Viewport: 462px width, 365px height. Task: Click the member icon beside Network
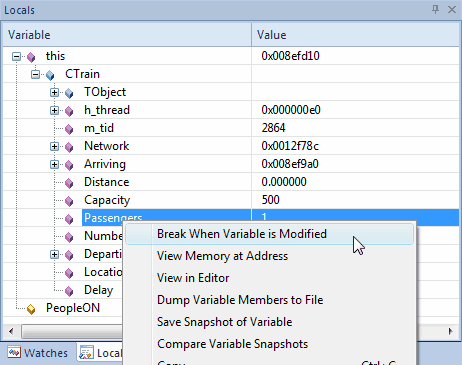click(69, 147)
